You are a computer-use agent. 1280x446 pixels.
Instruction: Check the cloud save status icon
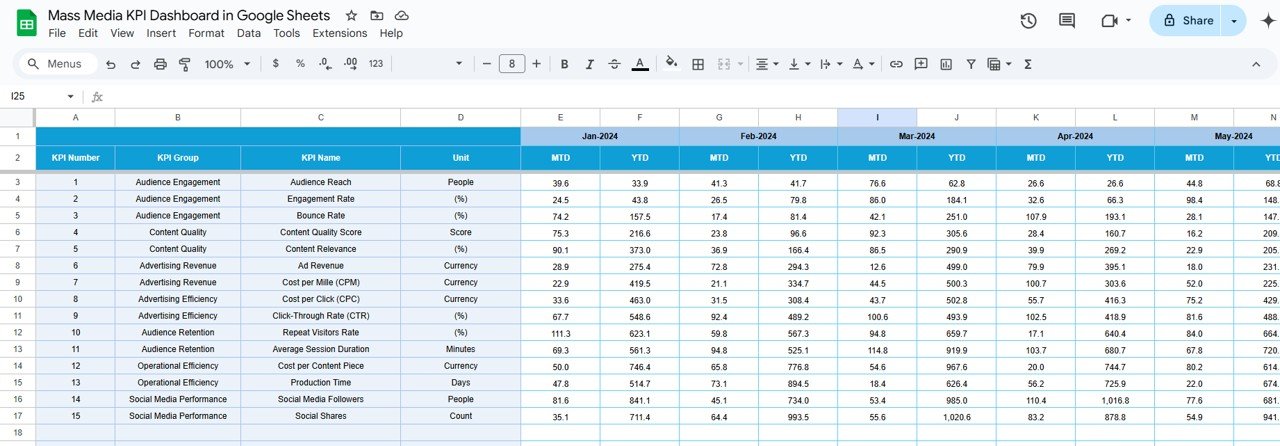coord(402,16)
